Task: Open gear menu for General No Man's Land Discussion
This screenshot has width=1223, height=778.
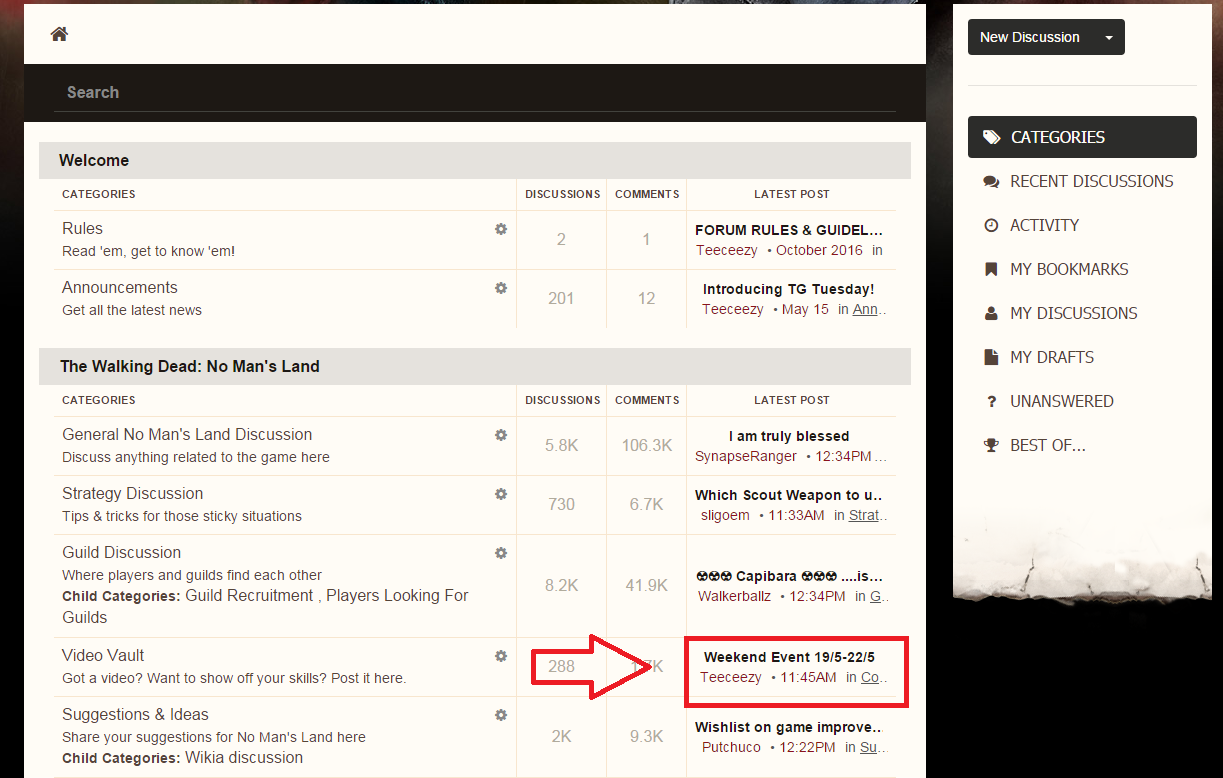Action: point(501,435)
